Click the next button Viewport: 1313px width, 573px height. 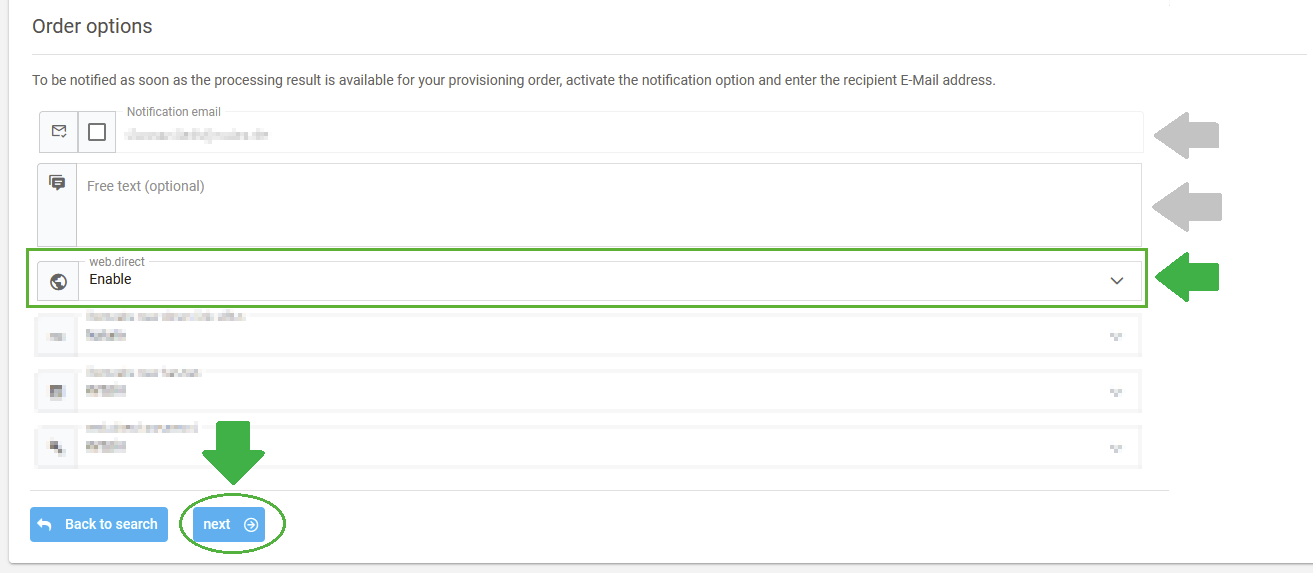(x=229, y=524)
